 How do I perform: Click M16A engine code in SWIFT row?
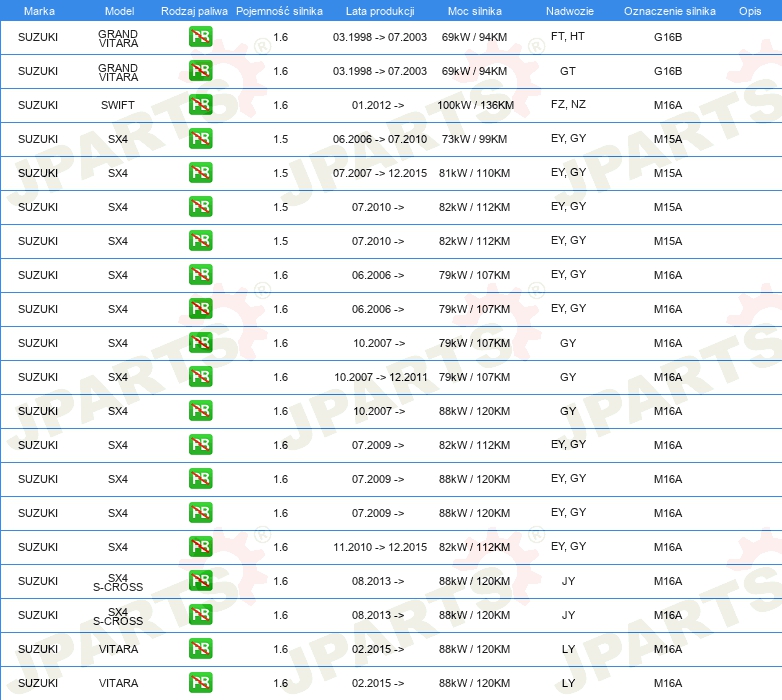coord(668,105)
